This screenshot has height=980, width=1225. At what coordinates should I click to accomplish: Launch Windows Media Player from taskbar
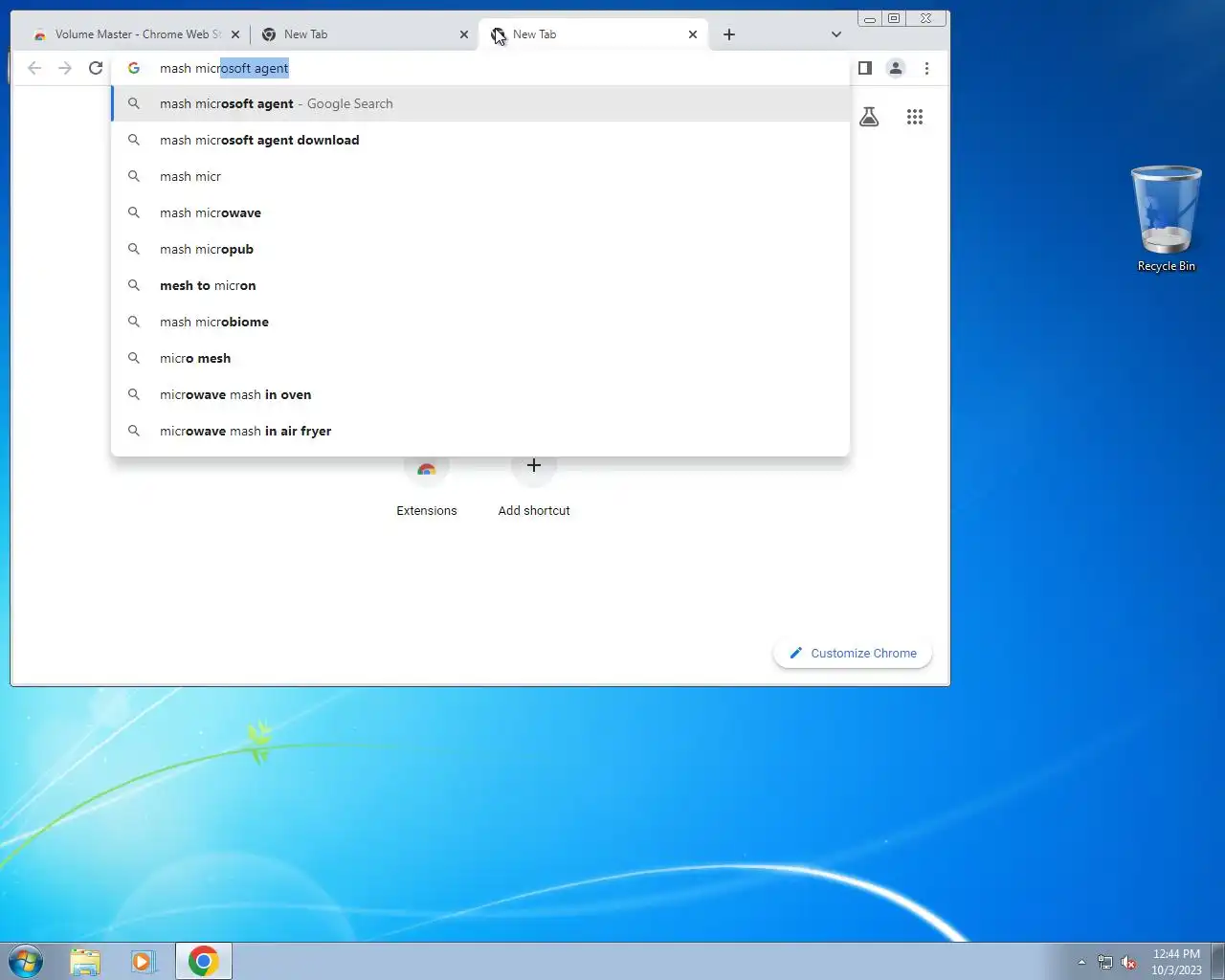(144, 961)
